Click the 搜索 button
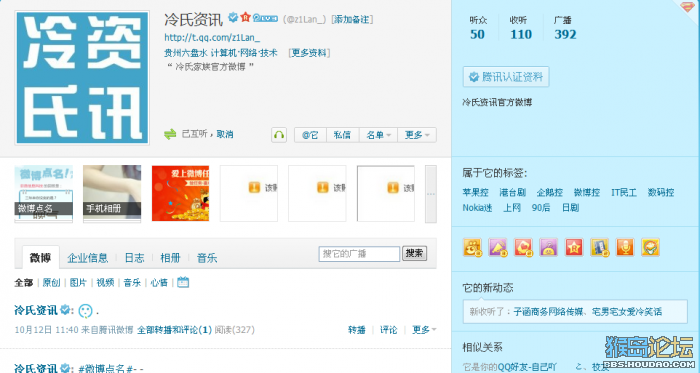Screen dimensions: 700x373 click(414, 253)
